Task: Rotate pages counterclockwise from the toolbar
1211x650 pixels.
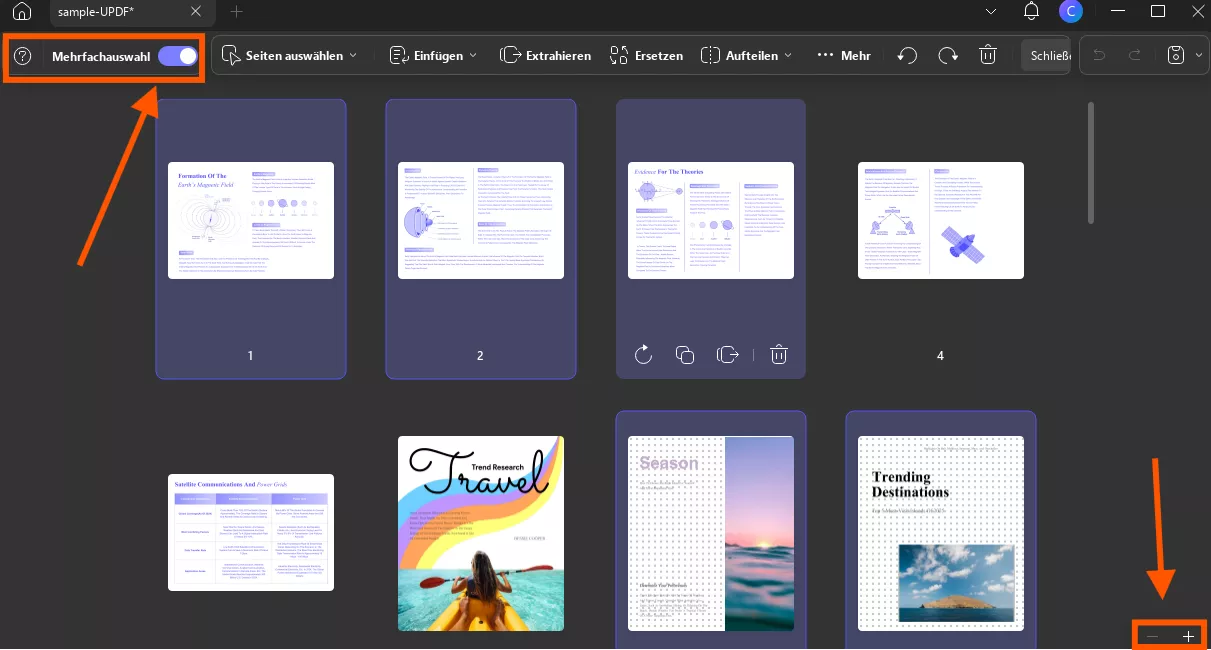Action: (907, 56)
